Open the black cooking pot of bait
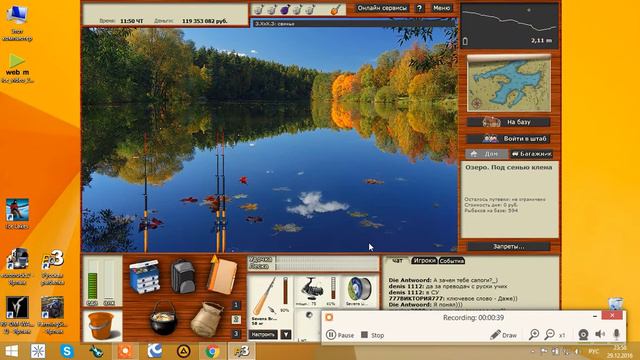 click(x=164, y=319)
